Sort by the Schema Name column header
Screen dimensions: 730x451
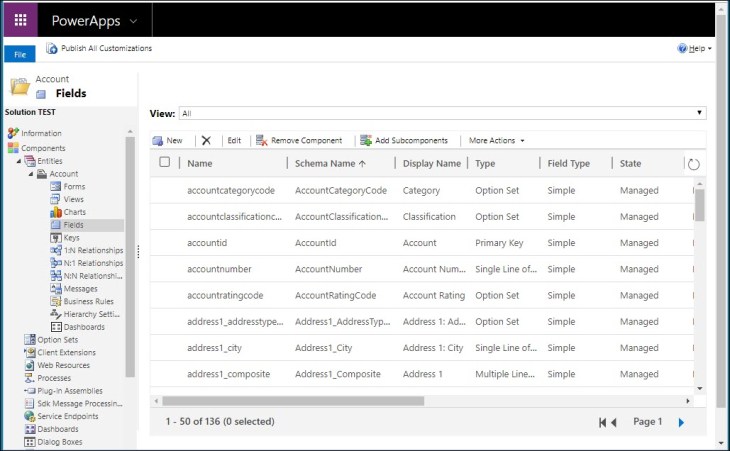[329, 163]
